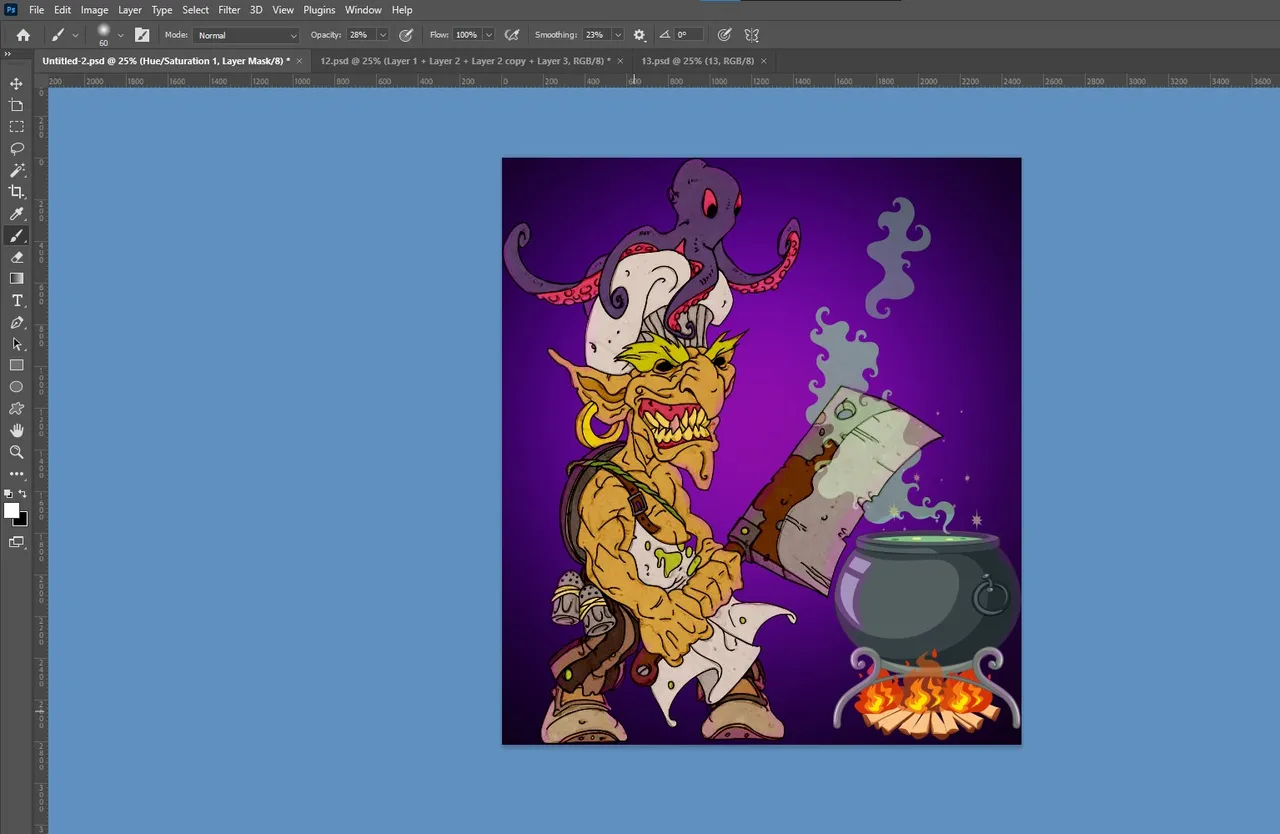The height and width of the screenshot is (834, 1280).
Task: Select the Move tool
Action: click(16, 84)
